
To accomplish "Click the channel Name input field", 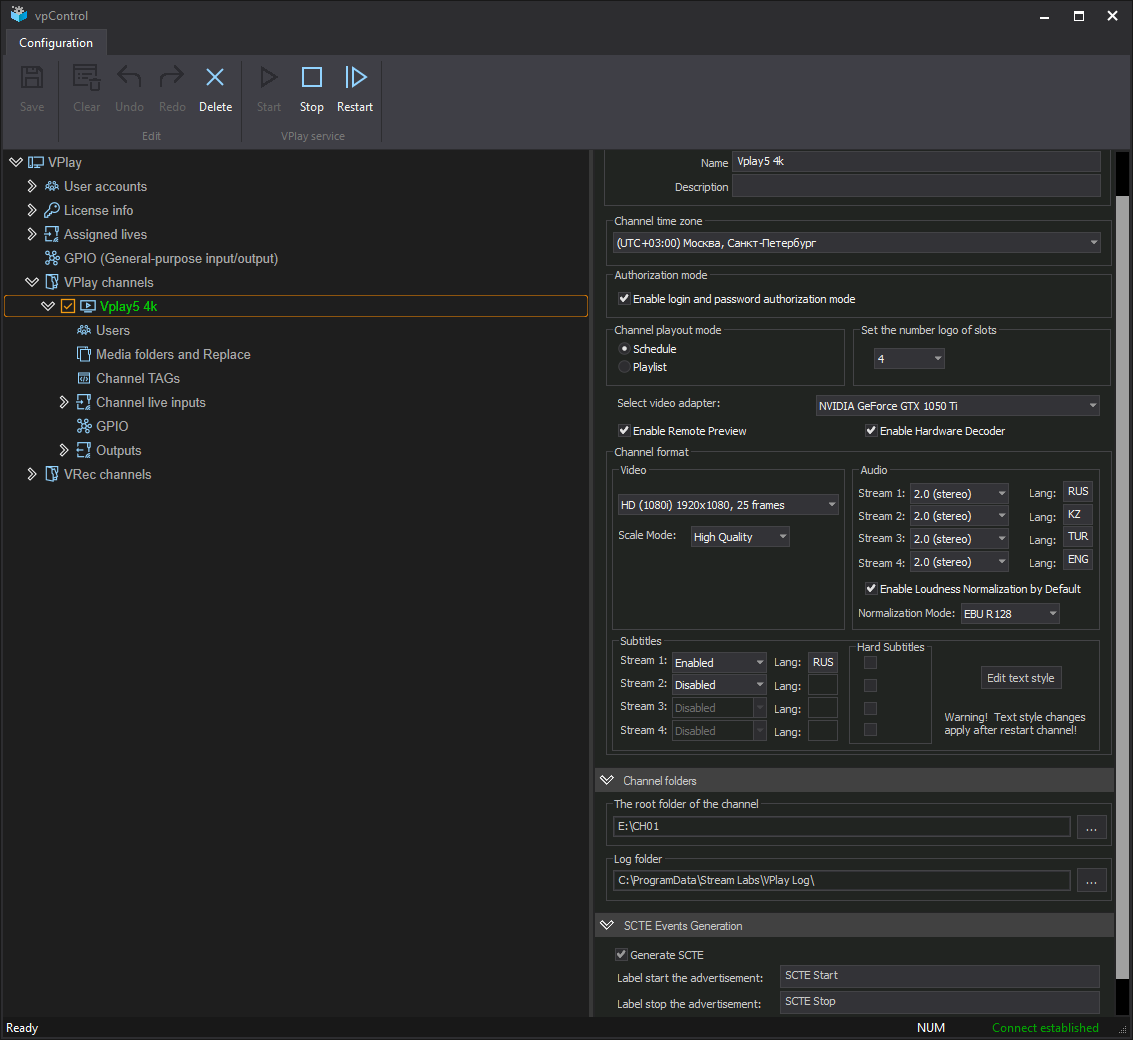I will click(x=916, y=161).
